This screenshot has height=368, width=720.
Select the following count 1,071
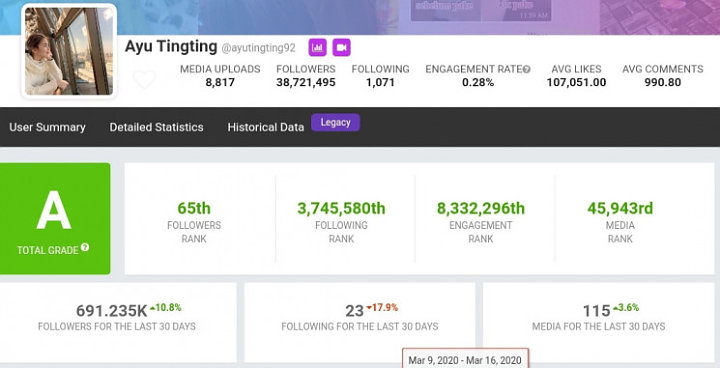[381, 82]
